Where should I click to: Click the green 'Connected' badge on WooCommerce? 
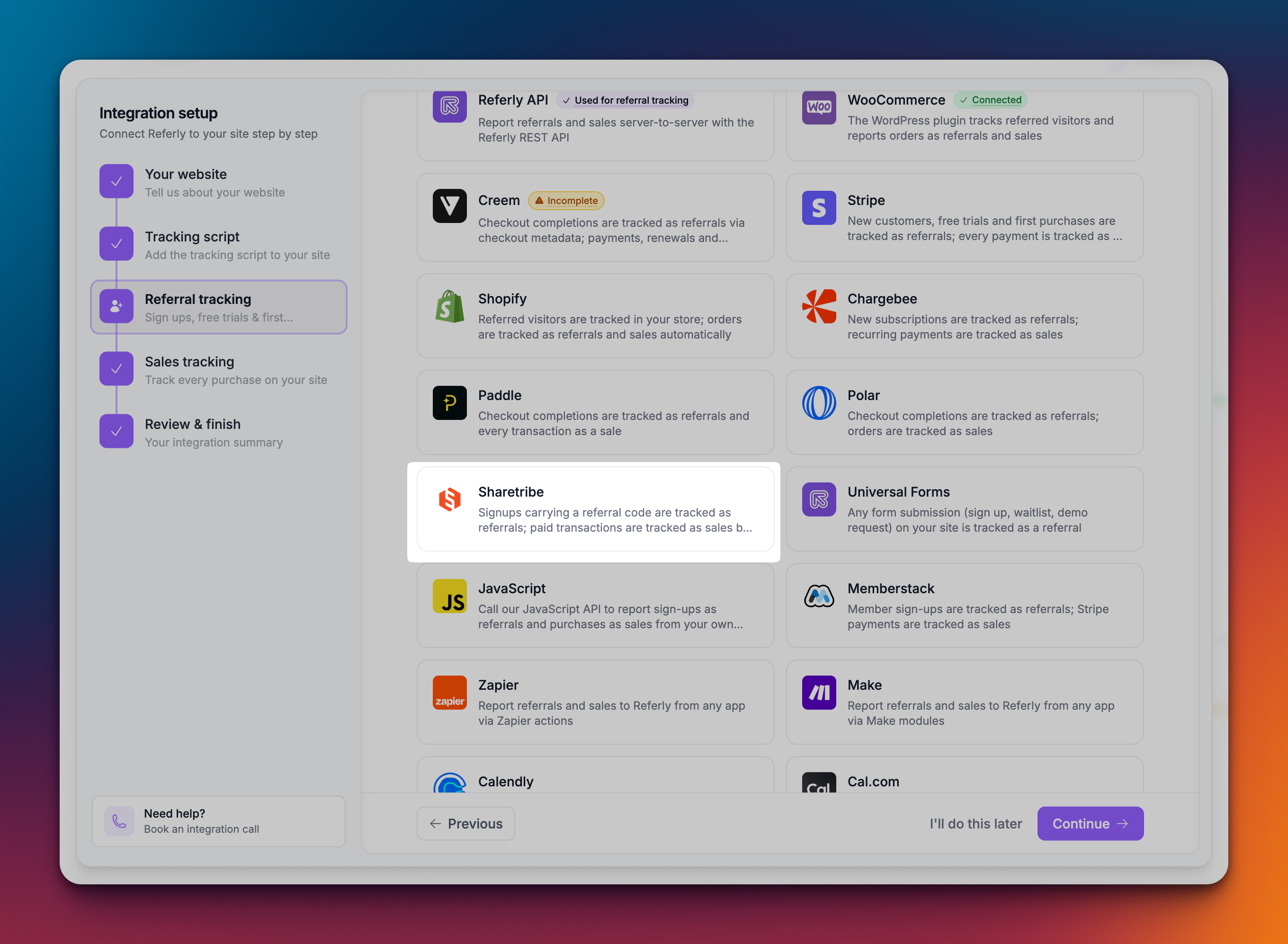click(990, 100)
